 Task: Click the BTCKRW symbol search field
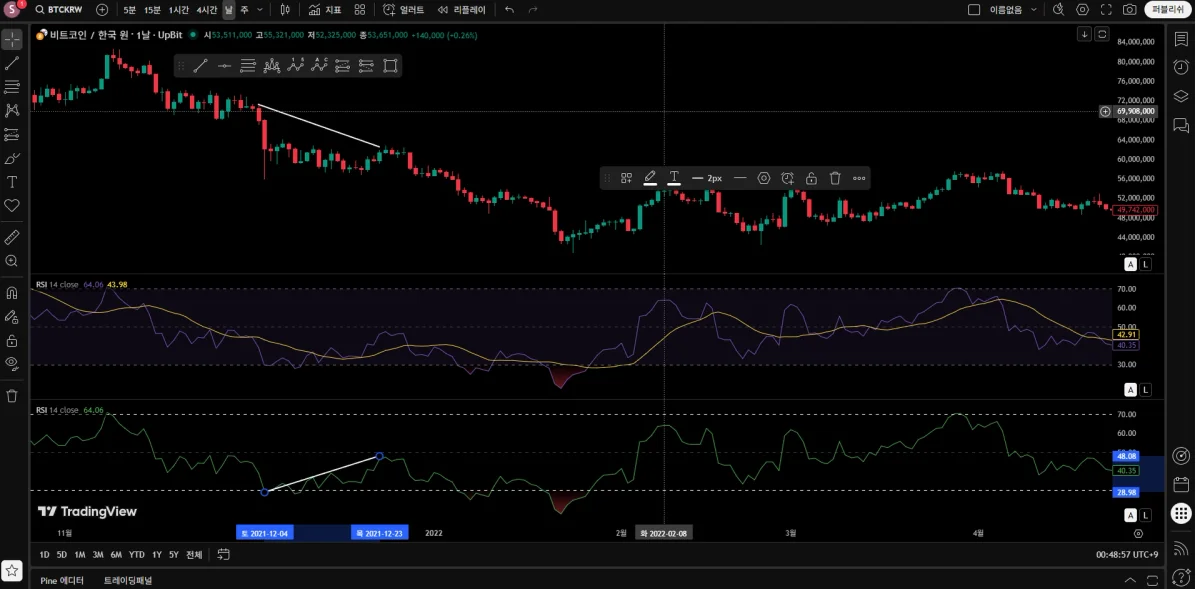coord(65,9)
